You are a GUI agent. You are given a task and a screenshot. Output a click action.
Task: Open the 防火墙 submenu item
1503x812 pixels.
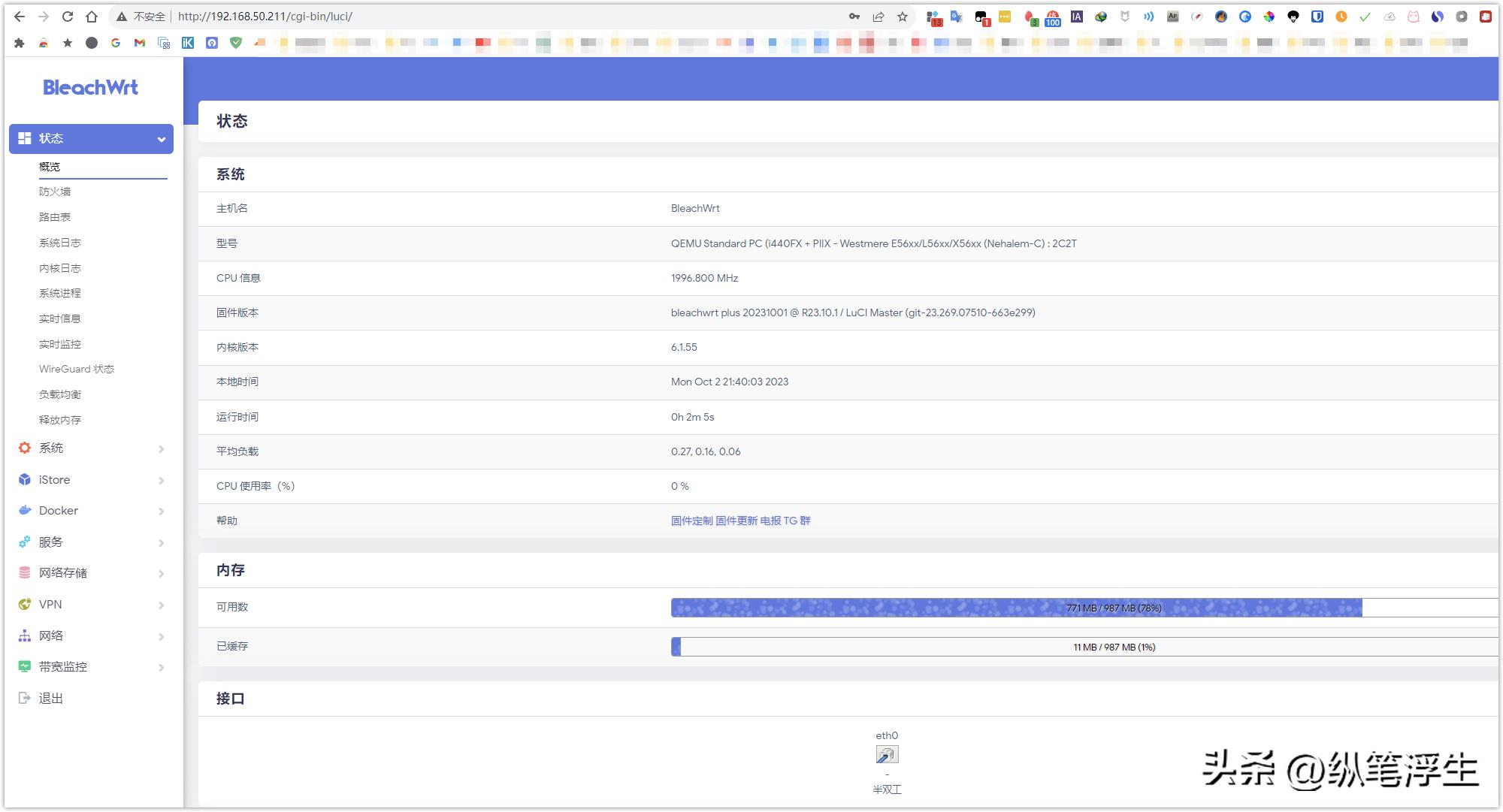point(55,192)
